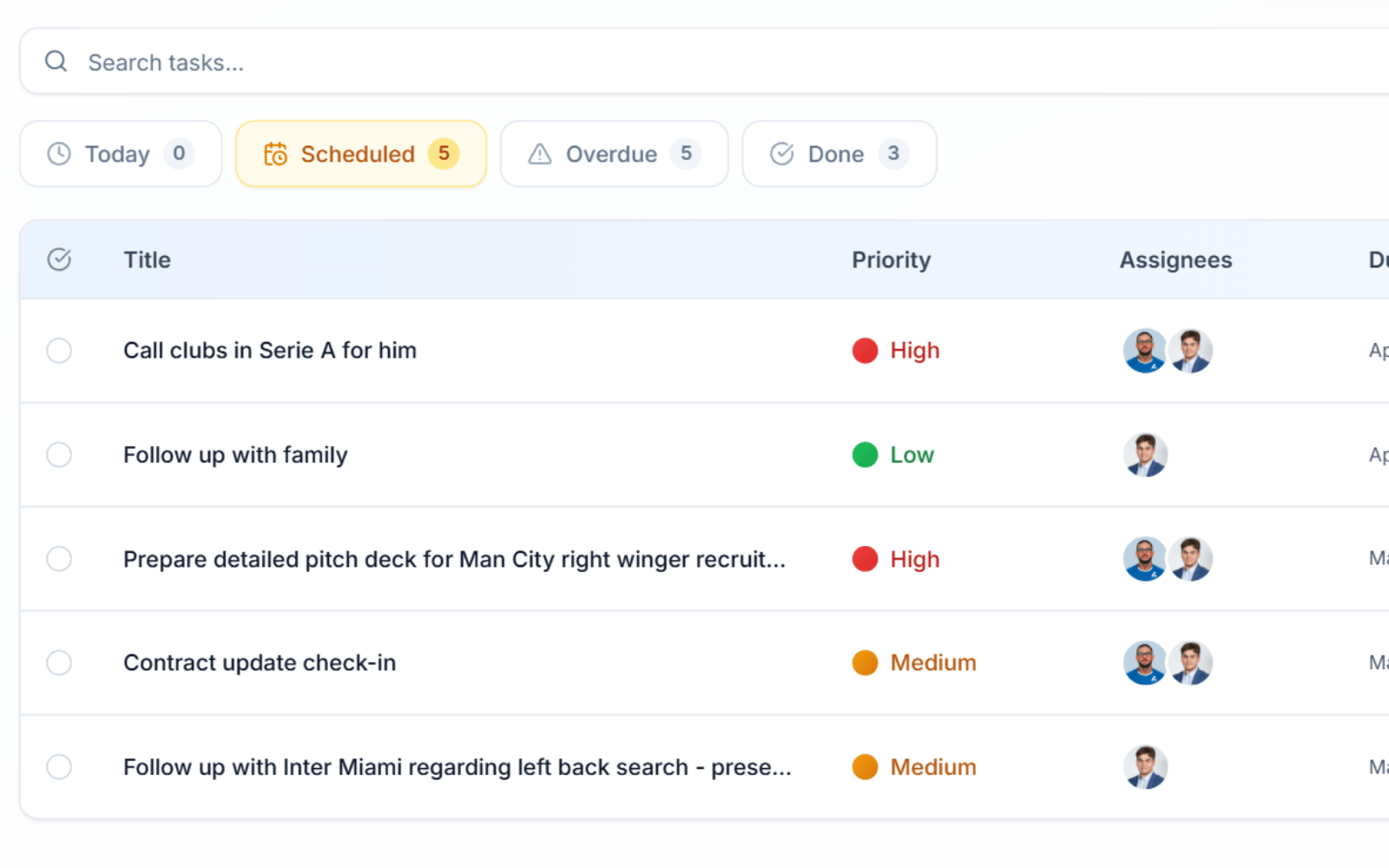Click Medium priority on Inter Miami row

[914, 767]
